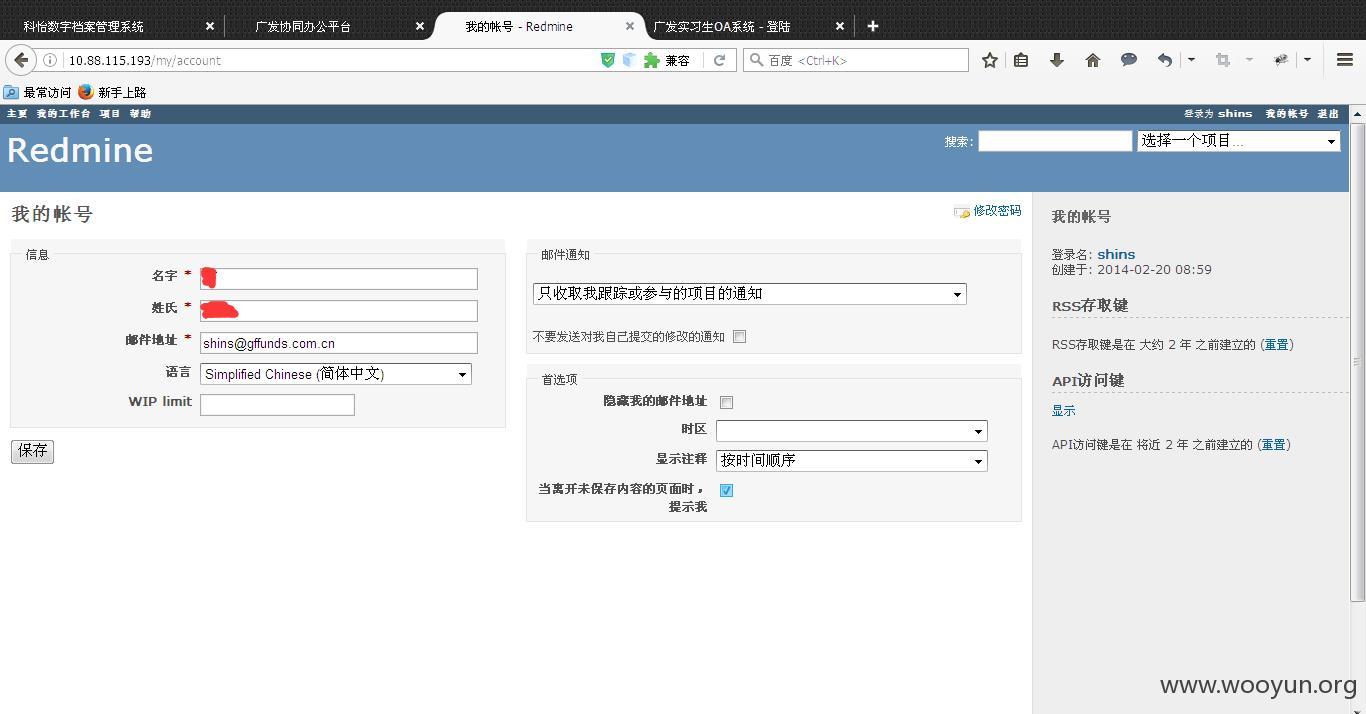This screenshot has height=714, width=1366.
Task: Open the green shield security icon
Action: [608, 60]
